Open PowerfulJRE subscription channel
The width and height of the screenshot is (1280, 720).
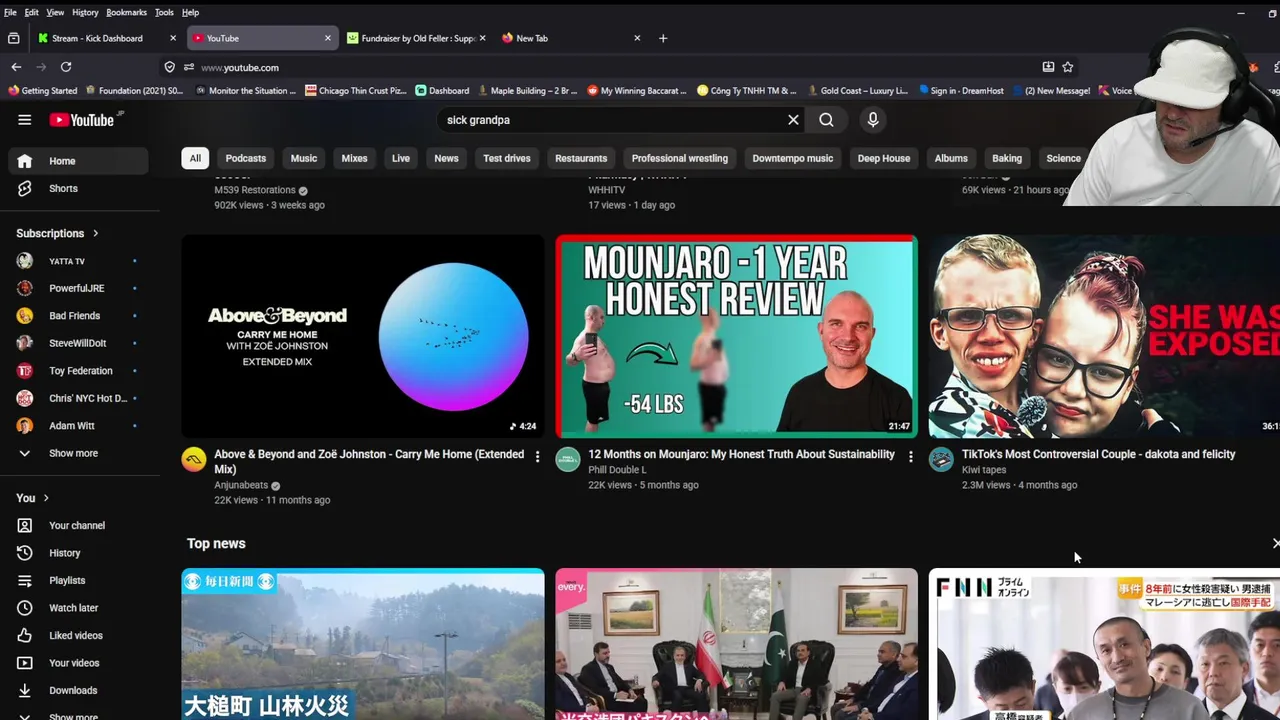pos(78,288)
